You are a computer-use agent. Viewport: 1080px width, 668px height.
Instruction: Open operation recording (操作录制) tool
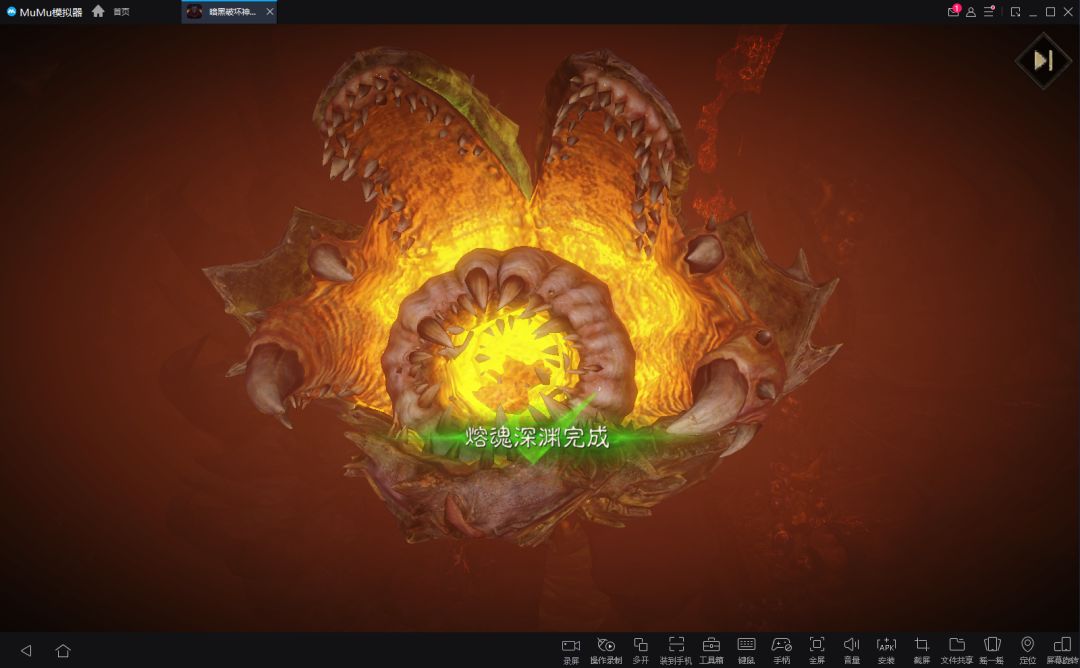(606, 650)
